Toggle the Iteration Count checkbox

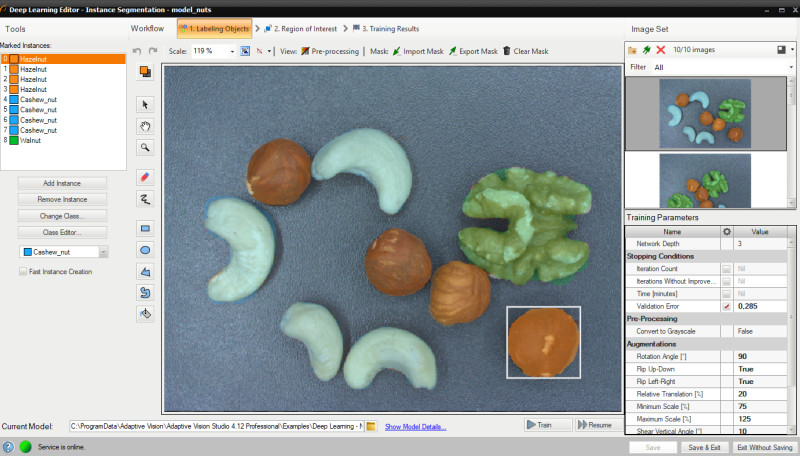pos(727,269)
